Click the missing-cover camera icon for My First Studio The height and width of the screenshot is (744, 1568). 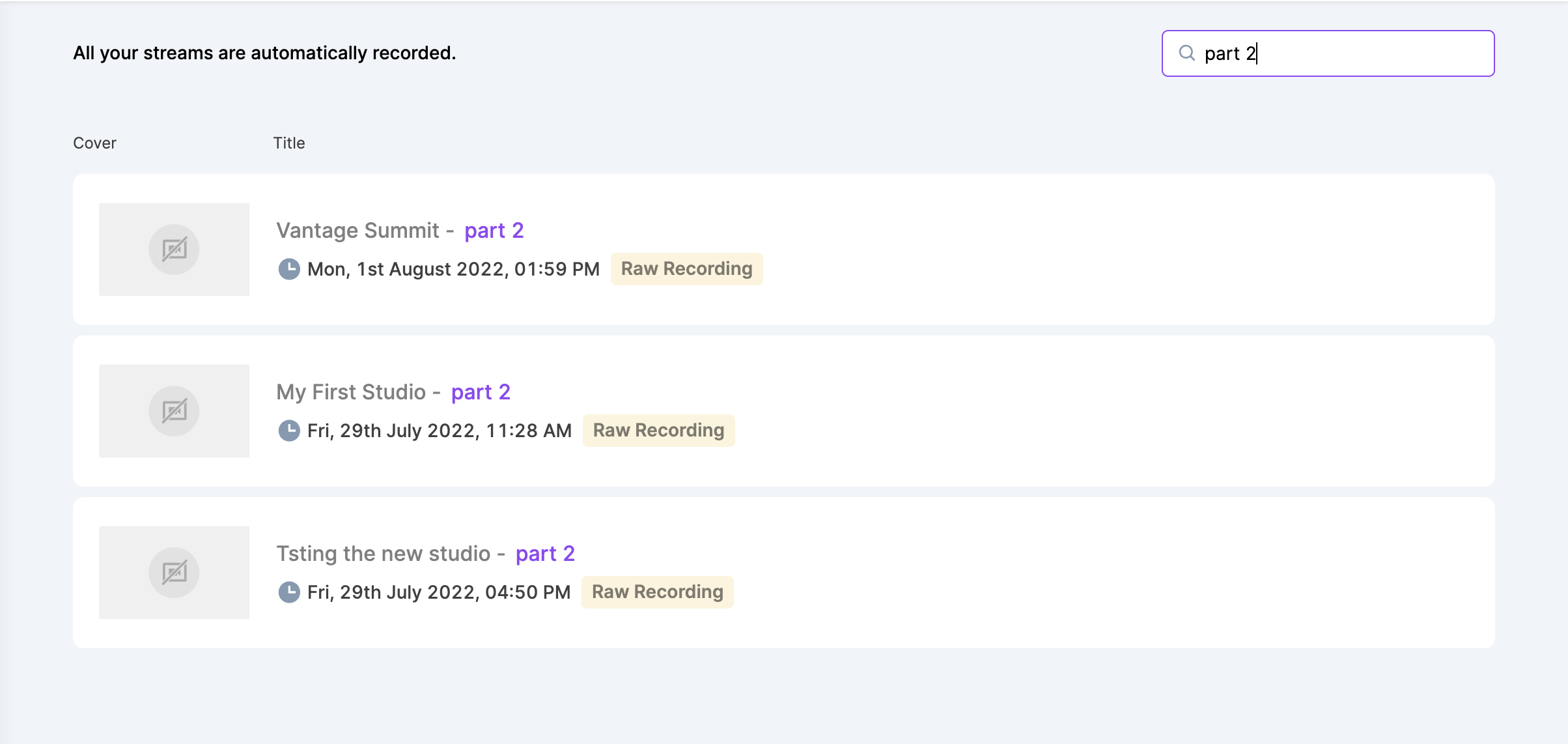pos(174,410)
